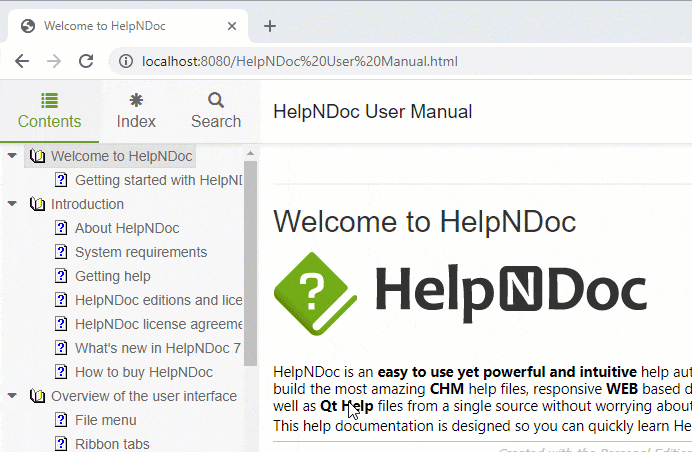692x452 pixels.
Task: Switch to the Index tab
Action: [136, 111]
